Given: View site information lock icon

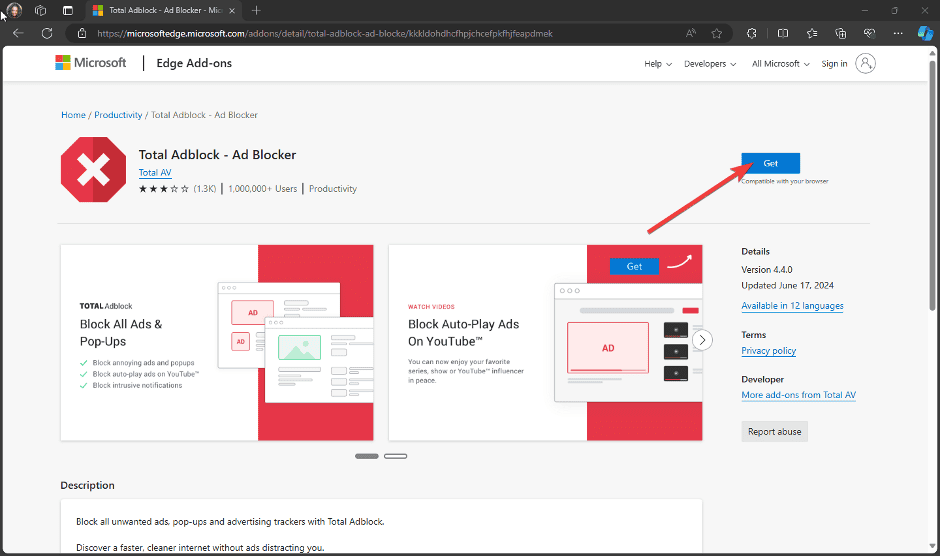Looking at the screenshot, I should (x=82, y=34).
